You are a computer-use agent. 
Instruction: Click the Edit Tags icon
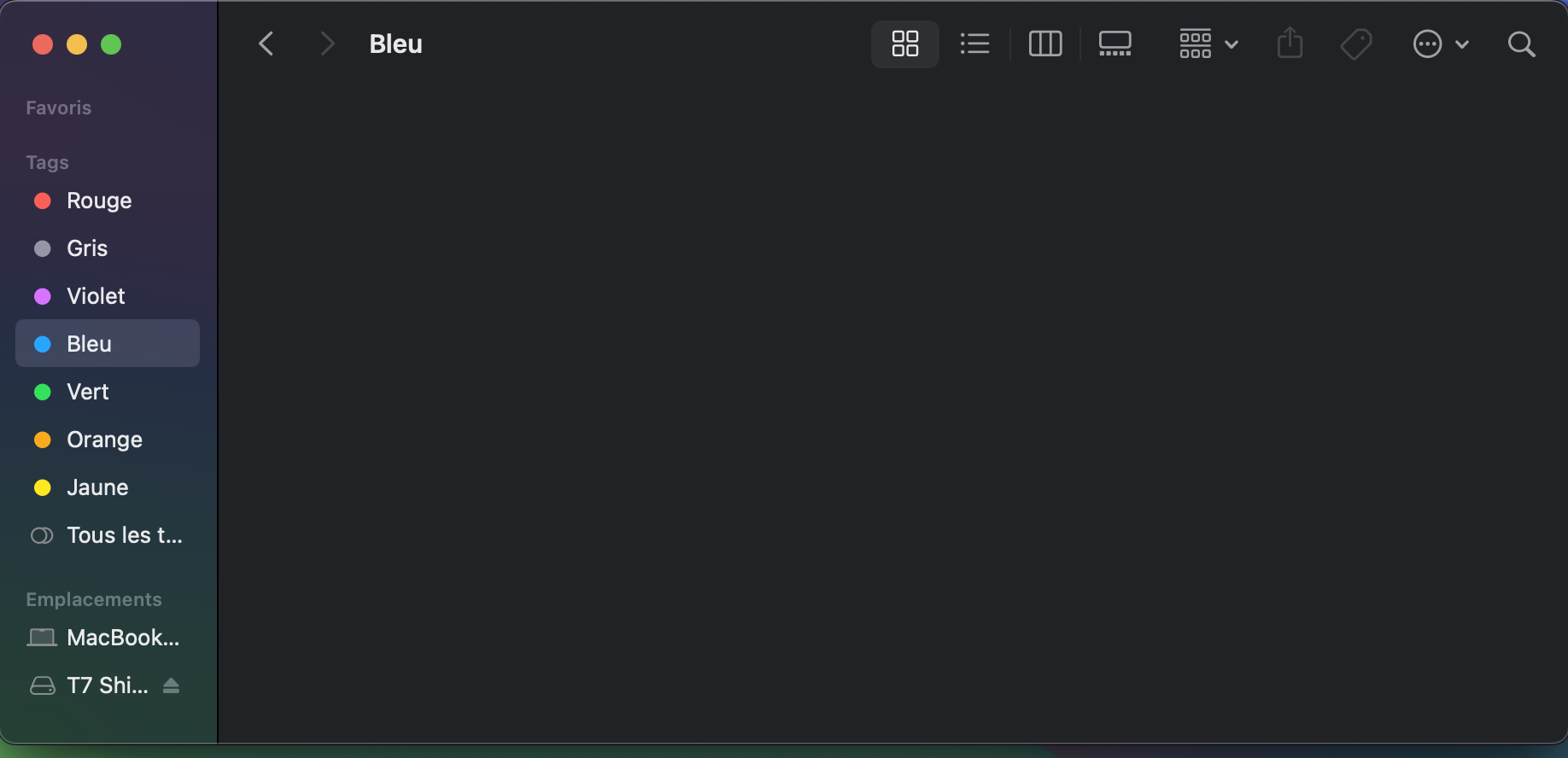1355,44
